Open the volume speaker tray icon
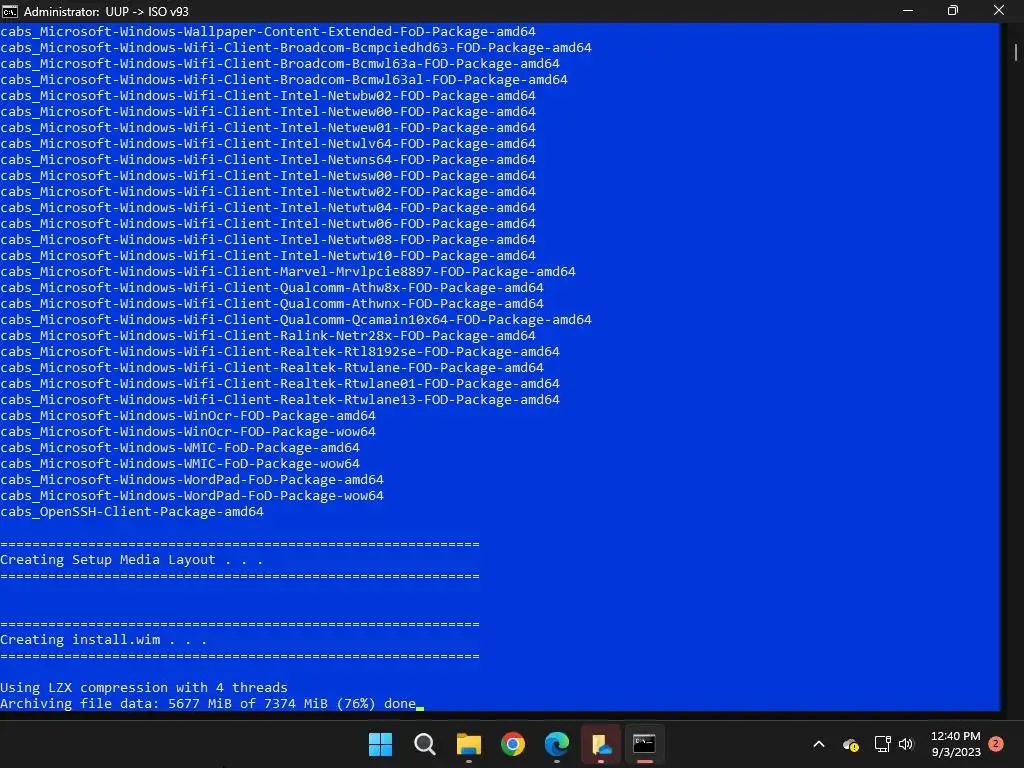The height and width of the screenshot is (768, 1024). pyautogui.click(x=906, y=744)
